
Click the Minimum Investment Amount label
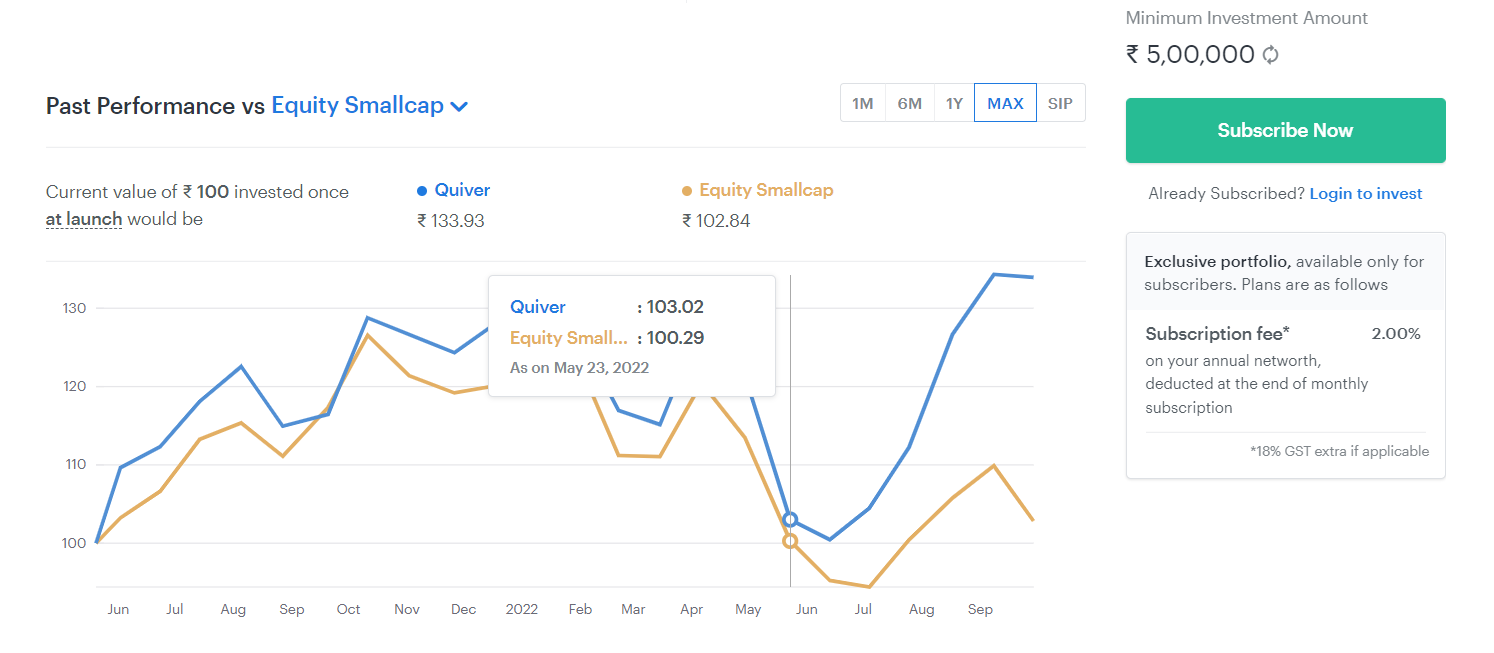pos(1246,18)
